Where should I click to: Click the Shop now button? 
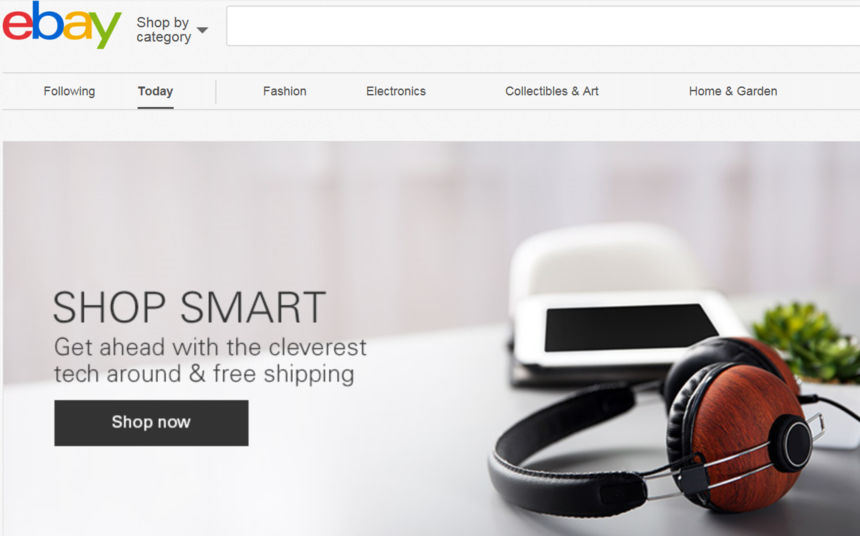[x=151, y=422]
